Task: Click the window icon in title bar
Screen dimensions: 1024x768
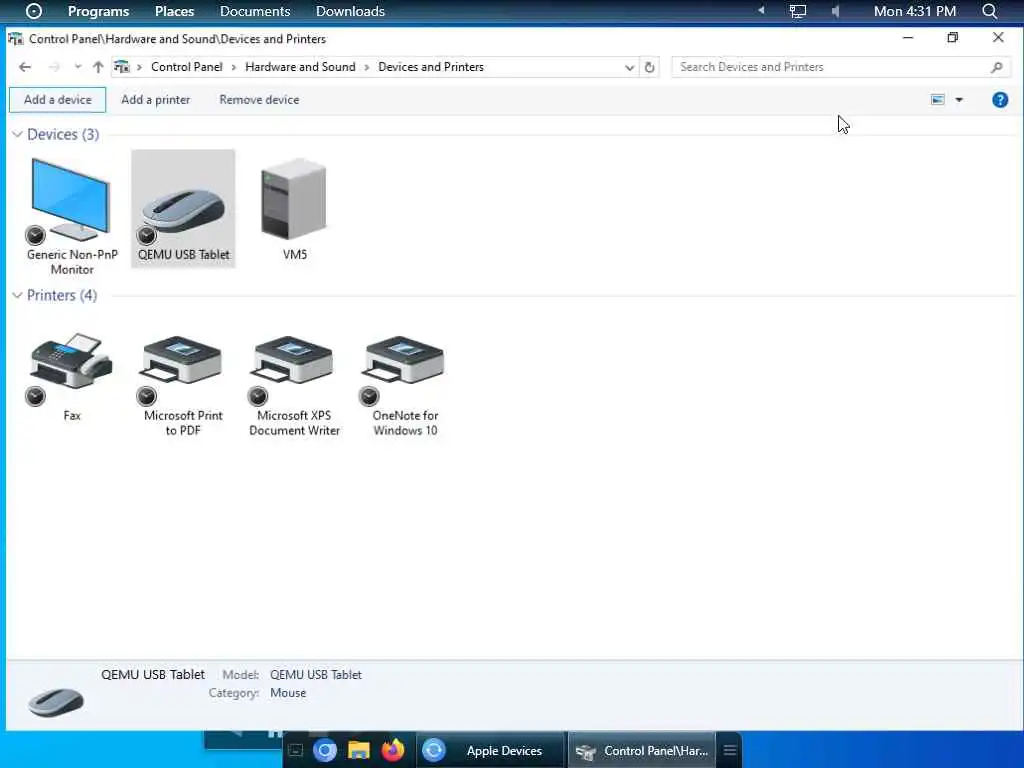Action: tap(16, 39)
